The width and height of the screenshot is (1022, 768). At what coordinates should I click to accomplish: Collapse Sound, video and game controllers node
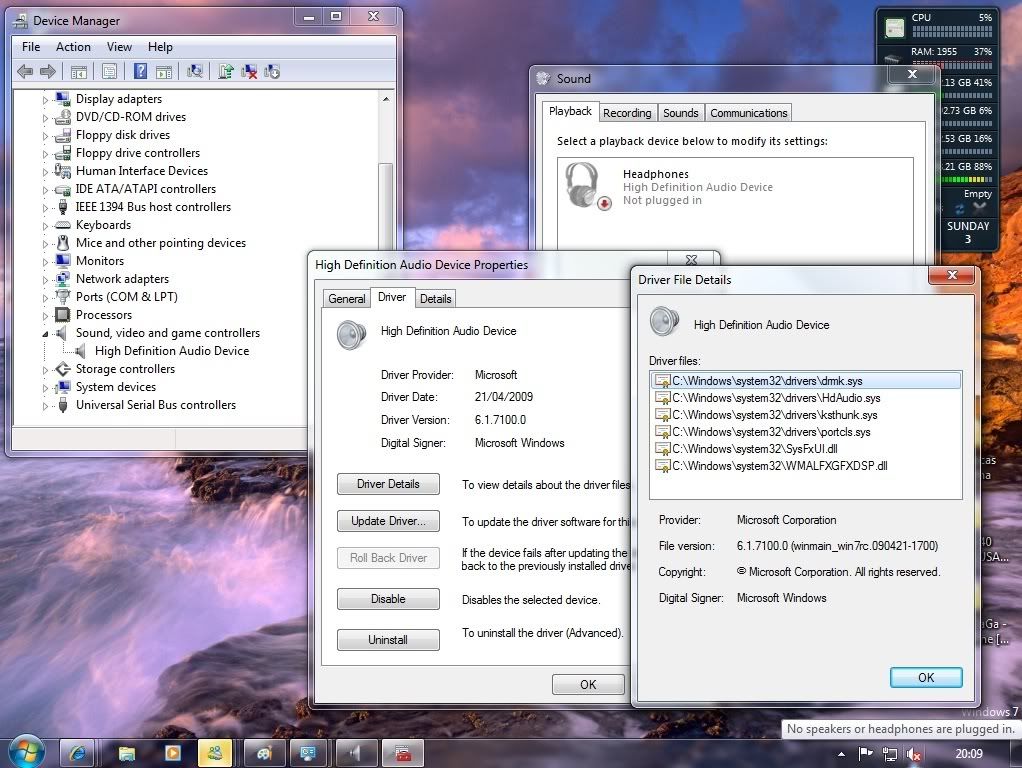tap(45, 333)
